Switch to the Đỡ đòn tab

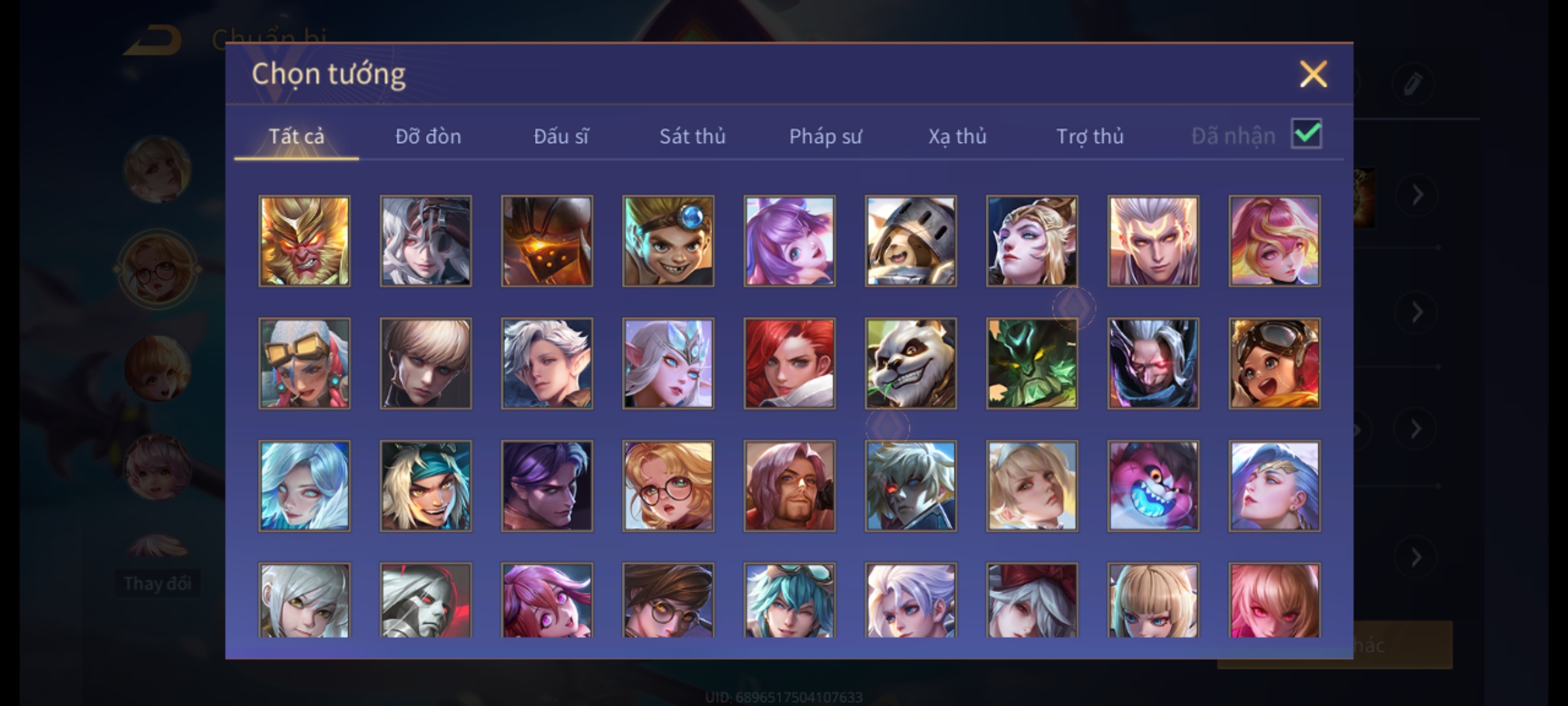coord(429,136)
